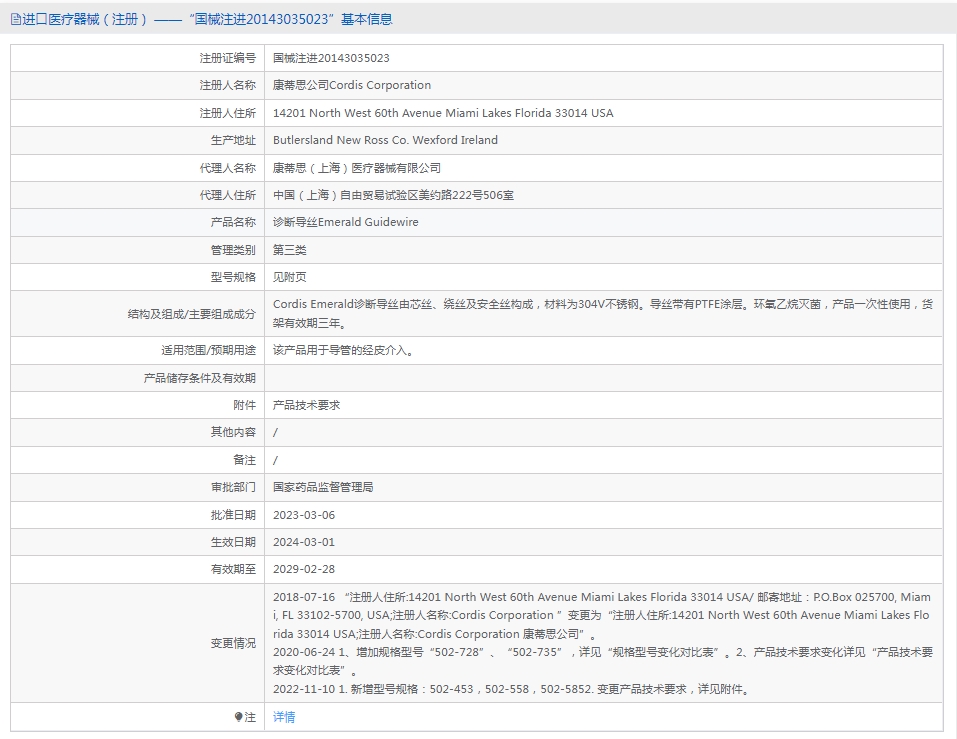Image resolution: width=957 pixels, height=739 pixels.
Task: Click product name Emerald Guidewire value
Action: [345, 222]
